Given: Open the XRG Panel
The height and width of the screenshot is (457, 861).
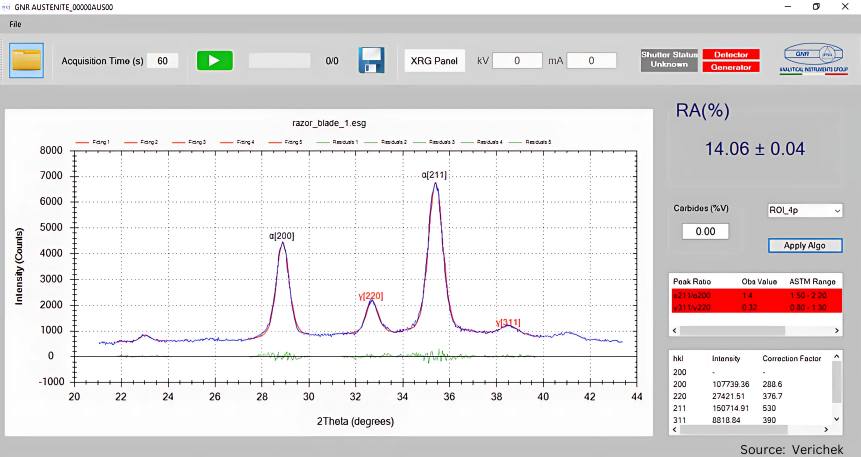Looking at the screenshot, I should click(x=433, y=61).
